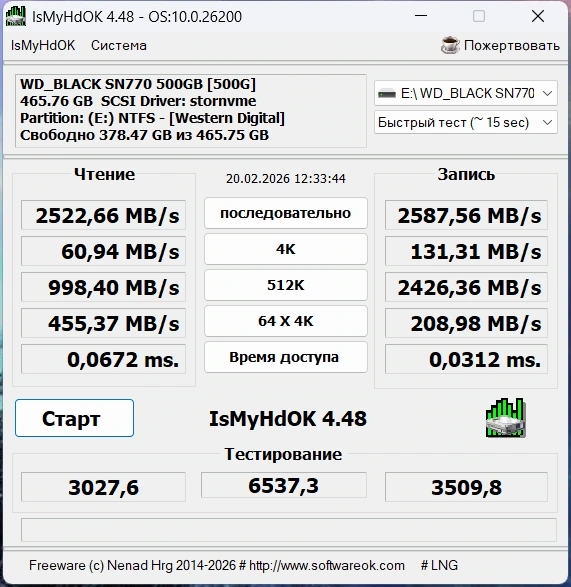Click the последовательно test button
The height and width of the screenshot is (587, 571).
tap(286, 213)
